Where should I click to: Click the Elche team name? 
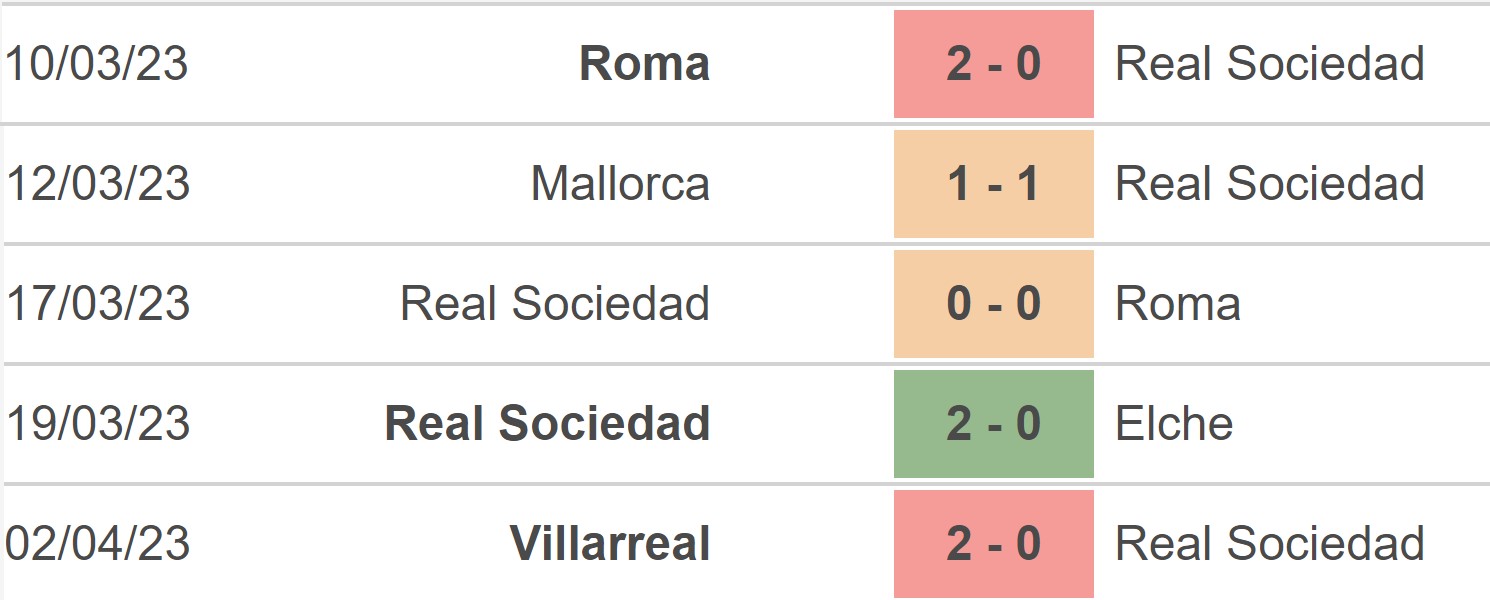[1174, 424]
